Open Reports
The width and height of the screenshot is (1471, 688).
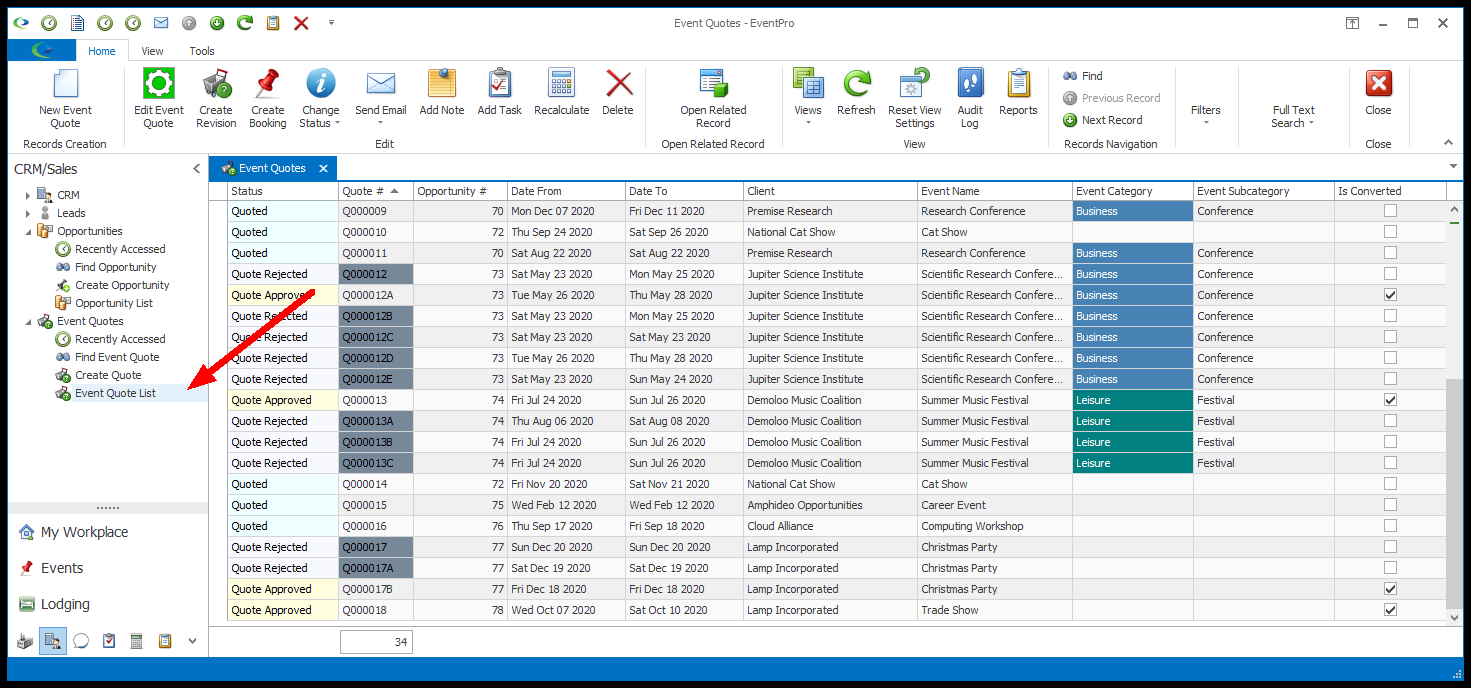1018,92
